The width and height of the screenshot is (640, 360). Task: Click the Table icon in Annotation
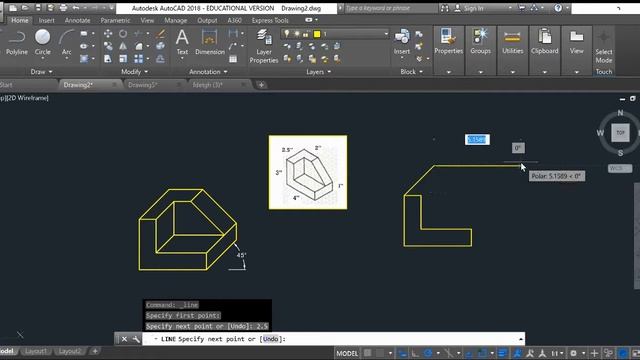pos(233,59)
